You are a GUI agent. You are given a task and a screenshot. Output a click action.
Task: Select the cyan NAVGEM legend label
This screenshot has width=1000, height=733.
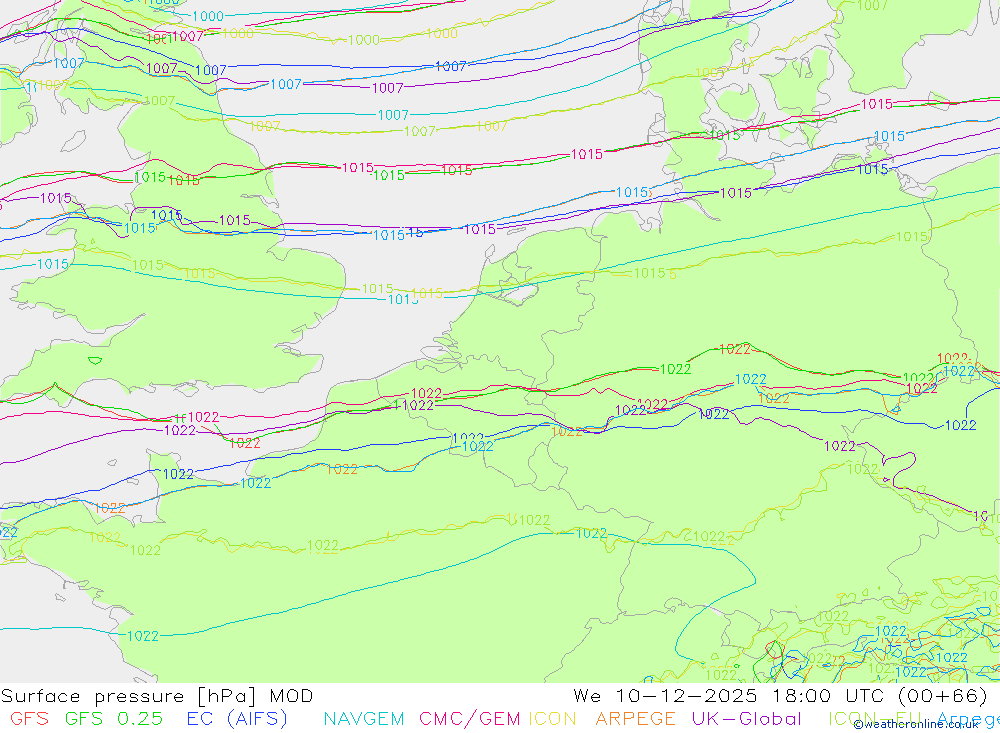click(364, 719)
